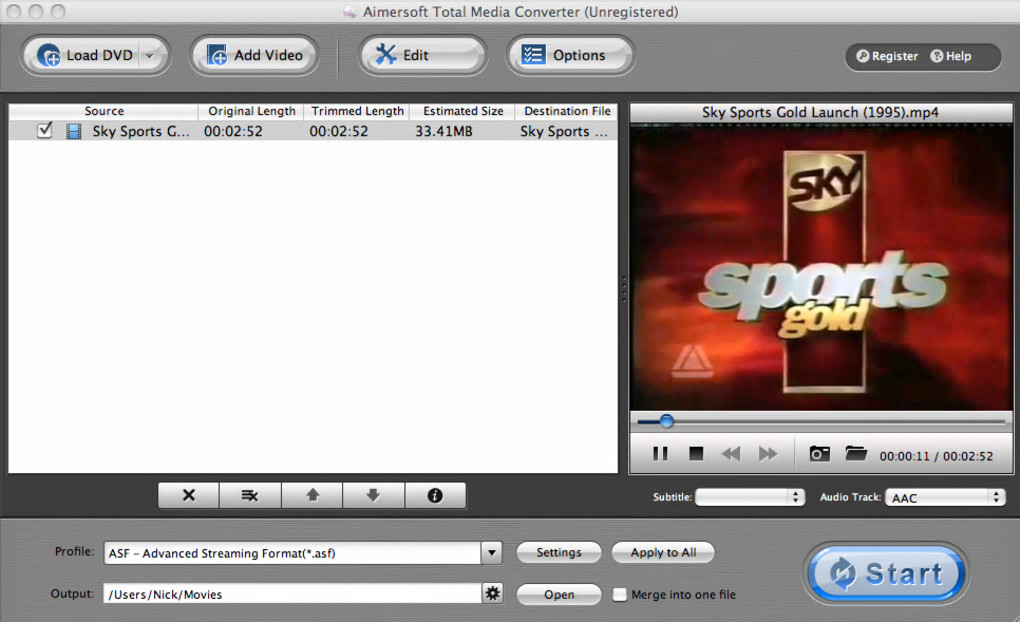Viewport: 1020px width, 622px height.
Task: Rewind the preview playback
Action: tap(731, 453)
